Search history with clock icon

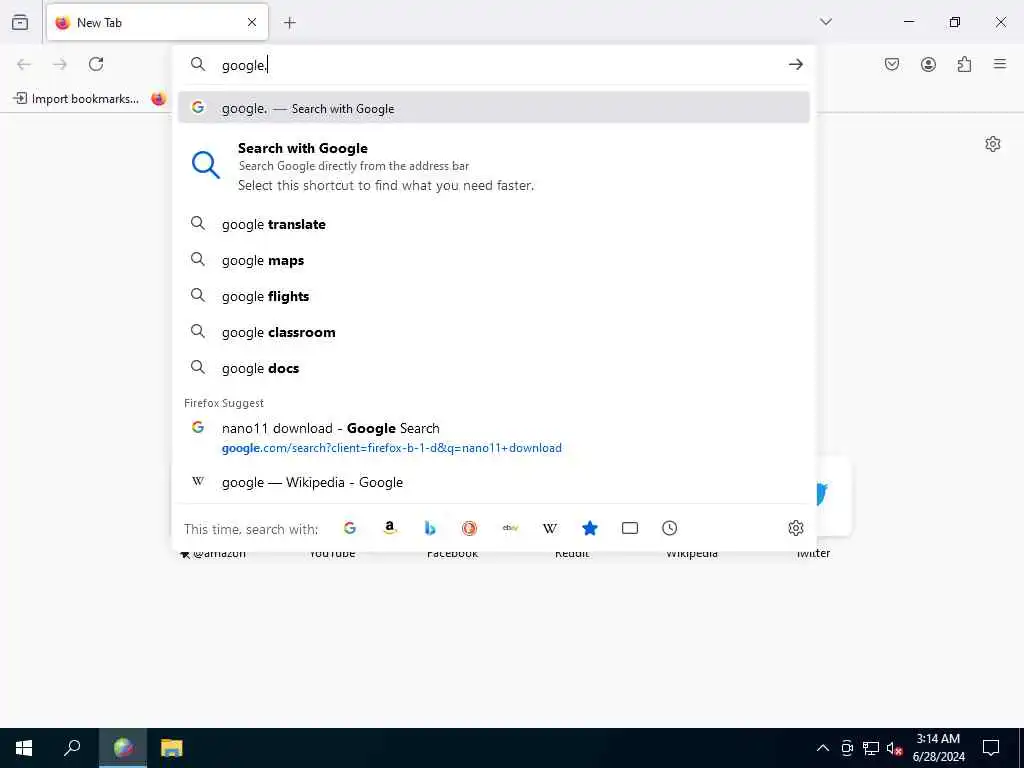(669, 528)
